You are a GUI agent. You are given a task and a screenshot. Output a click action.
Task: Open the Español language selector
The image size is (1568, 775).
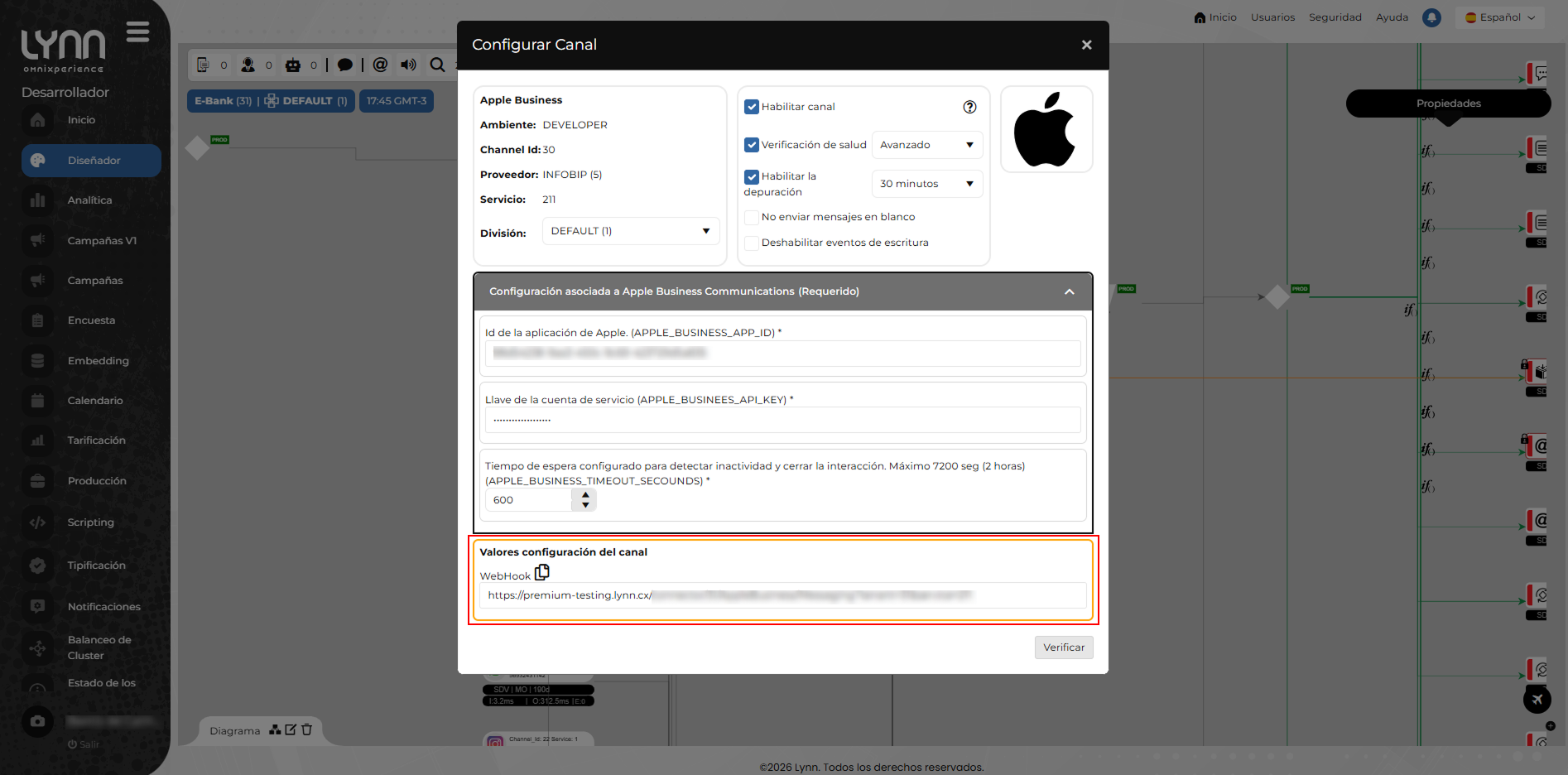[1500, 17]
